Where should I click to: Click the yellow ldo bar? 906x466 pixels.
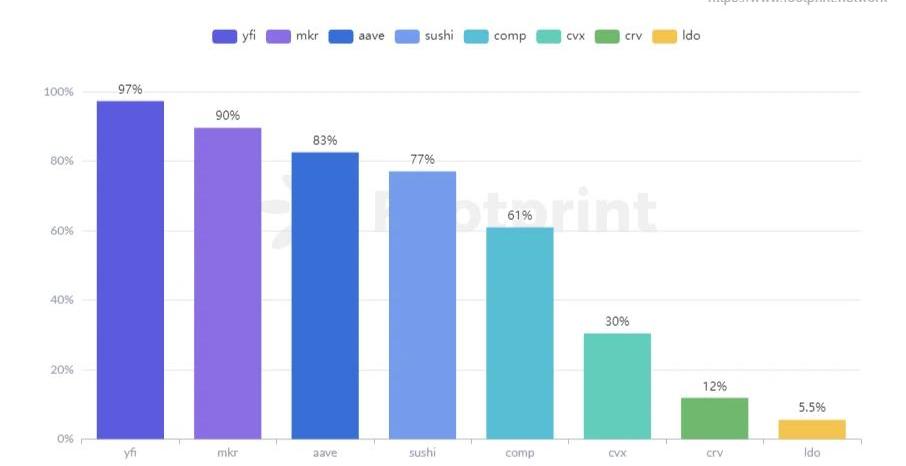[812, 429]
